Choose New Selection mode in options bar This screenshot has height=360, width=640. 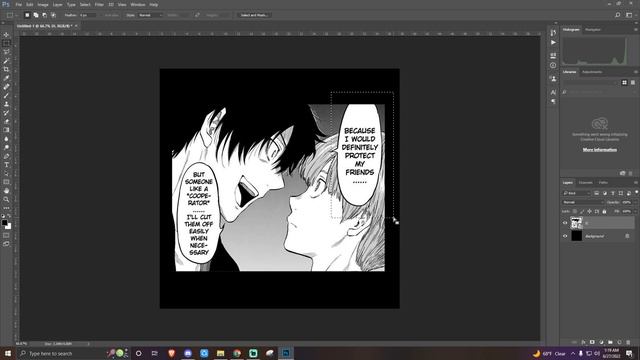coord(27,15)
